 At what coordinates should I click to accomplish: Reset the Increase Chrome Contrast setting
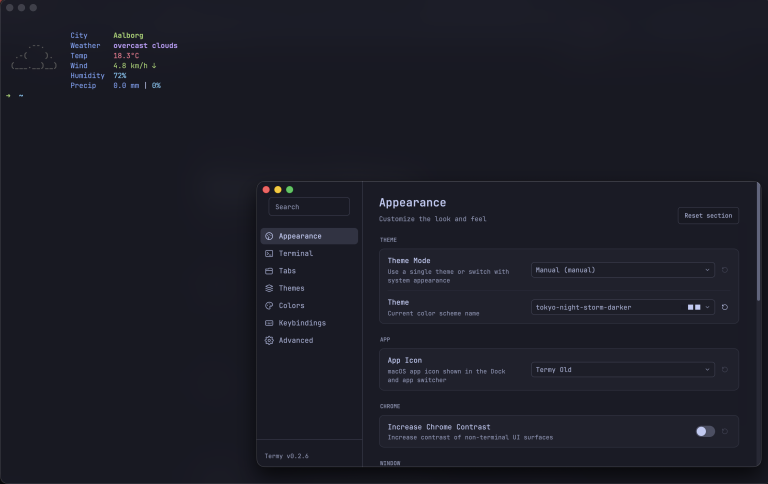click(x=725, y=432)
